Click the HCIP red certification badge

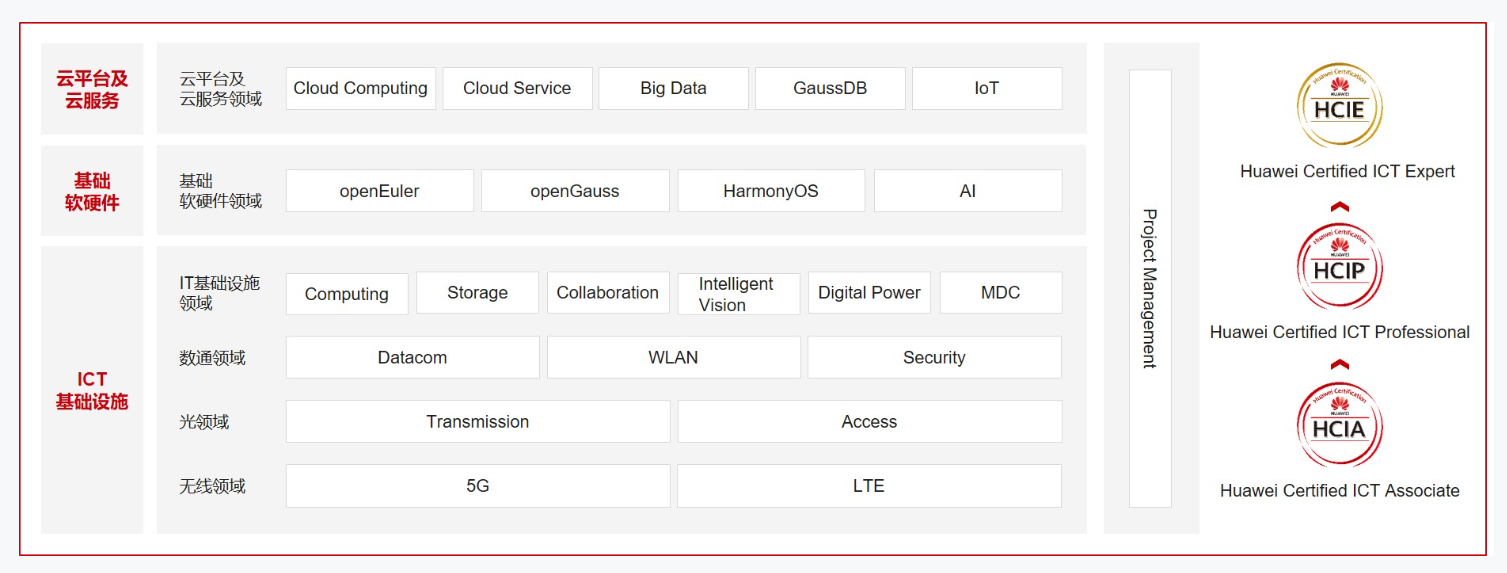click(1340, 267)
